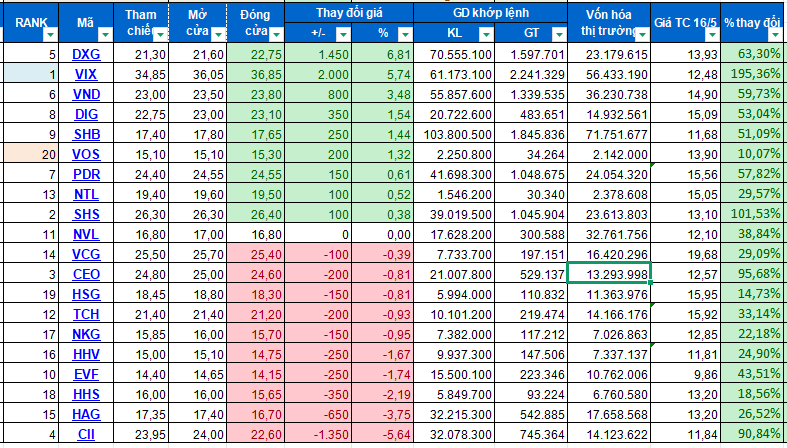Select the selected cell 13.293.998
The image size is (787, 448).
[609, 273]
